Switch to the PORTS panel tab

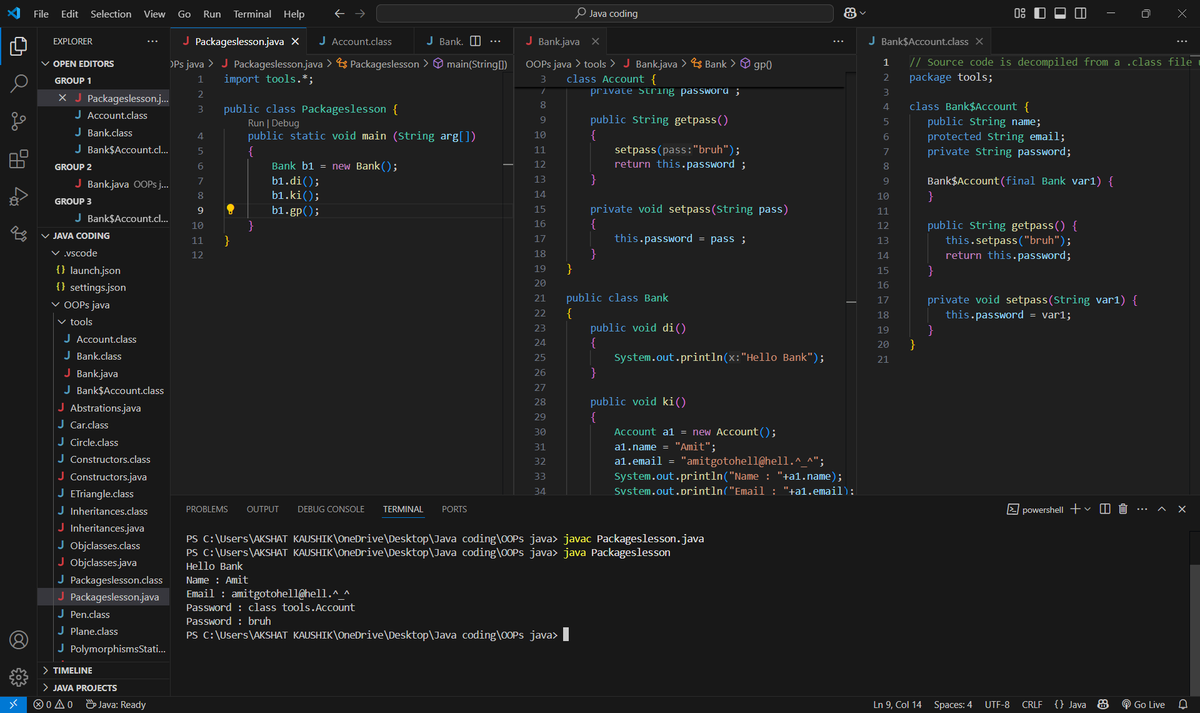454,510
